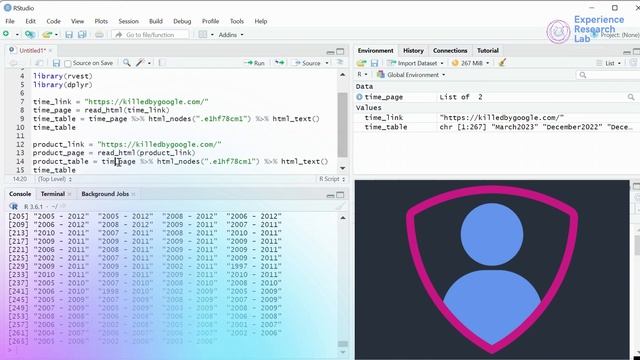Screen dimensions: 640x360
Task: Click the Save workspace disk icon
Action: pyautogui.click(x=374, y=63)
